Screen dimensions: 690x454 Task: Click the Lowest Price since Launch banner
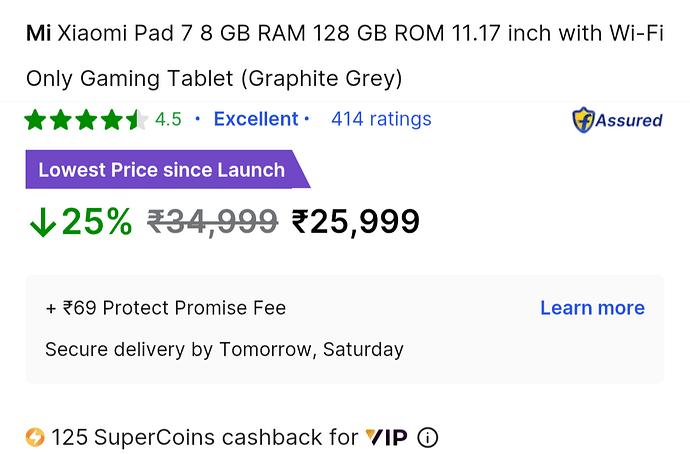point(168,169)
